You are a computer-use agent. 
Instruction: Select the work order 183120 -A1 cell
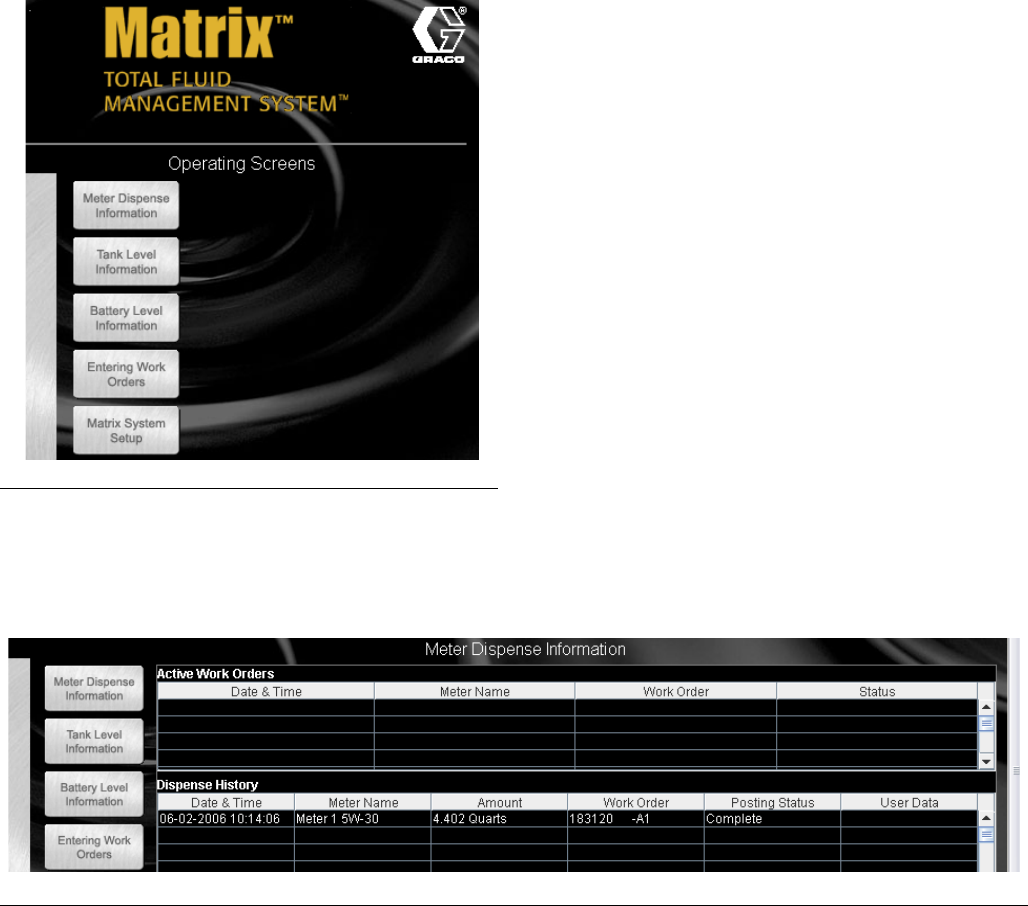(636, 819)
